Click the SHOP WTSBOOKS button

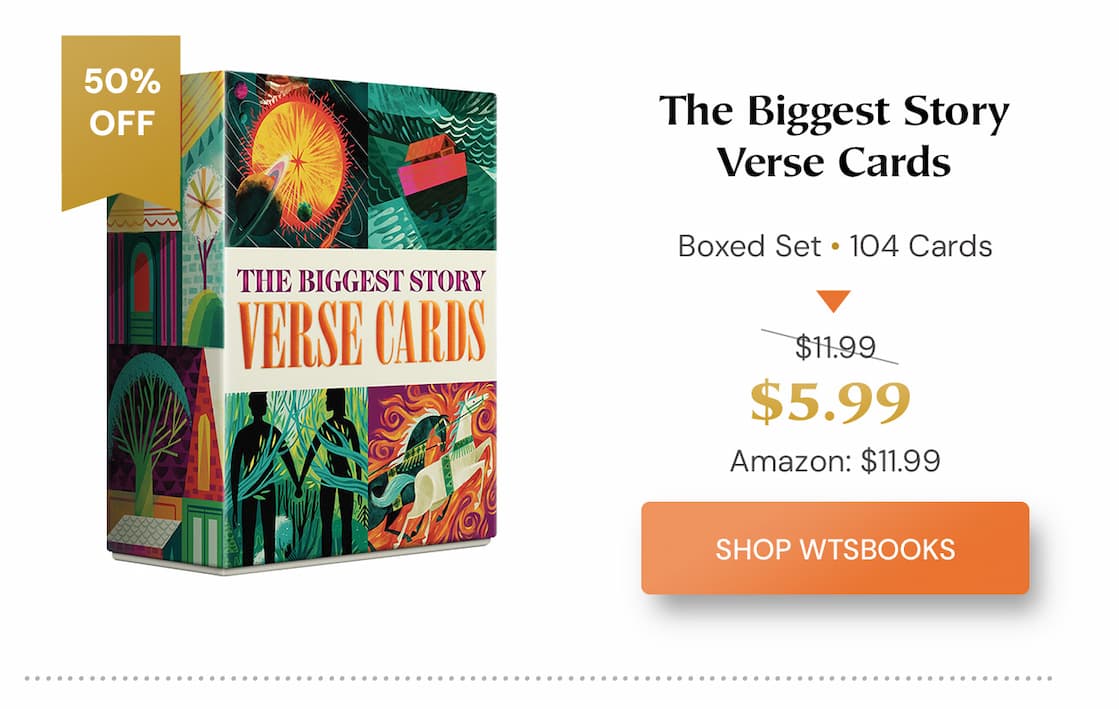coord(835,550)
